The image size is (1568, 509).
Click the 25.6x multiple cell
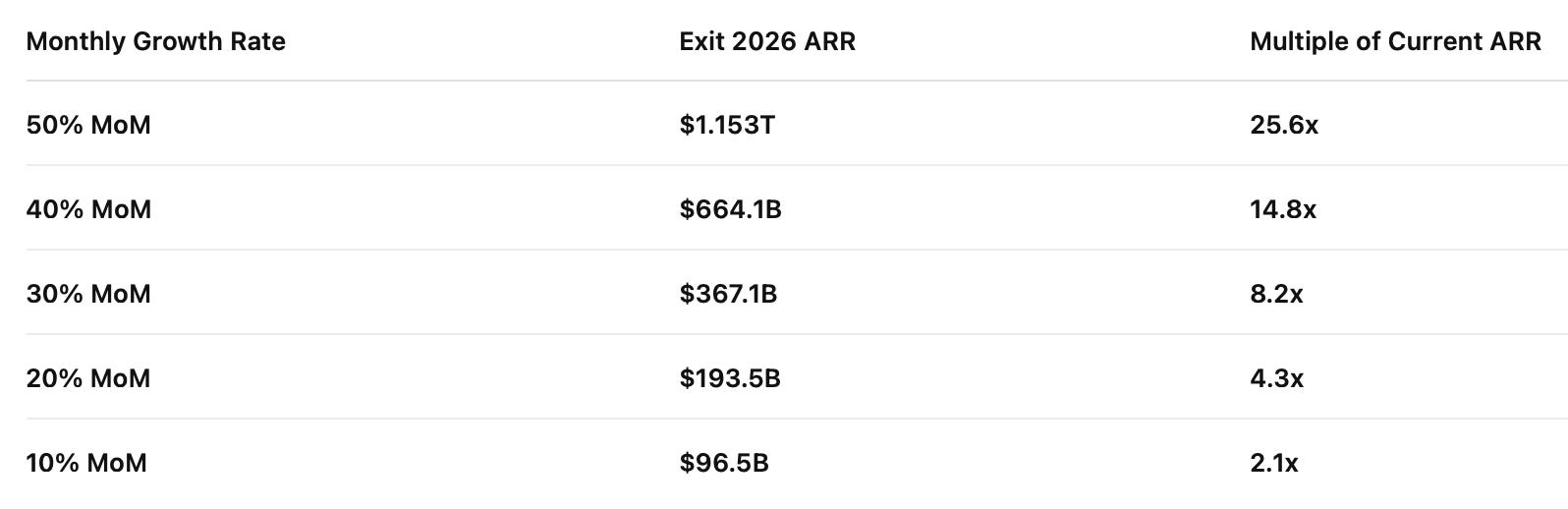(1284, 125)
